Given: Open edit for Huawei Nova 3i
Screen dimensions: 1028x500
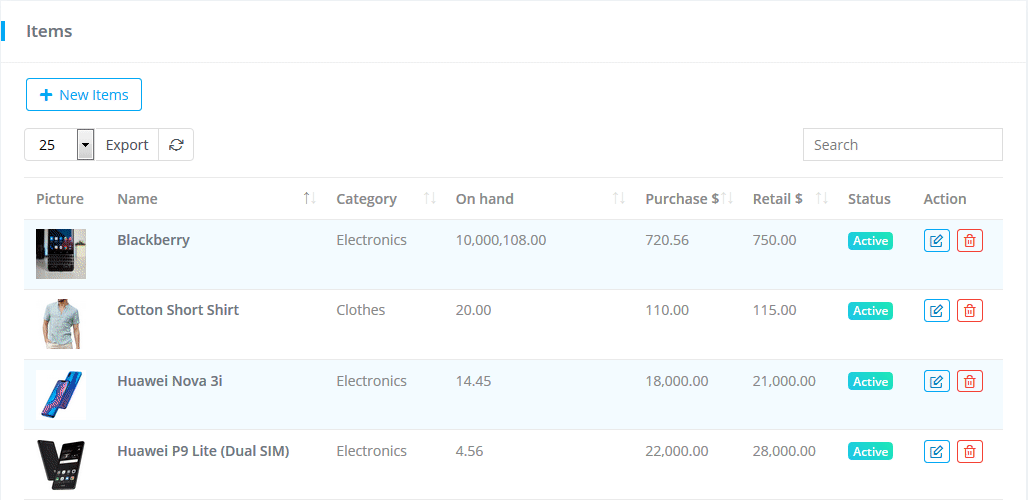Looking at the screenshot, I should 936,381.
